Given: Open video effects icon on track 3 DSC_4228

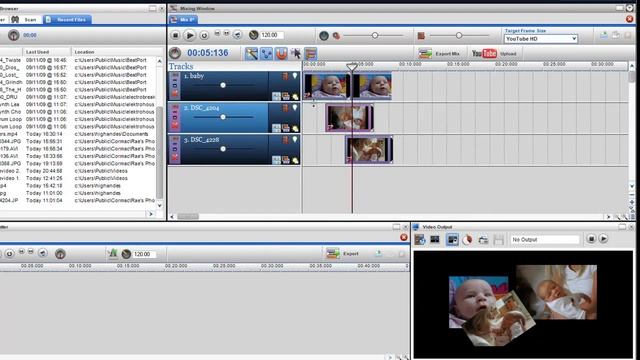Looking at the screenshot, I should 286,160.
